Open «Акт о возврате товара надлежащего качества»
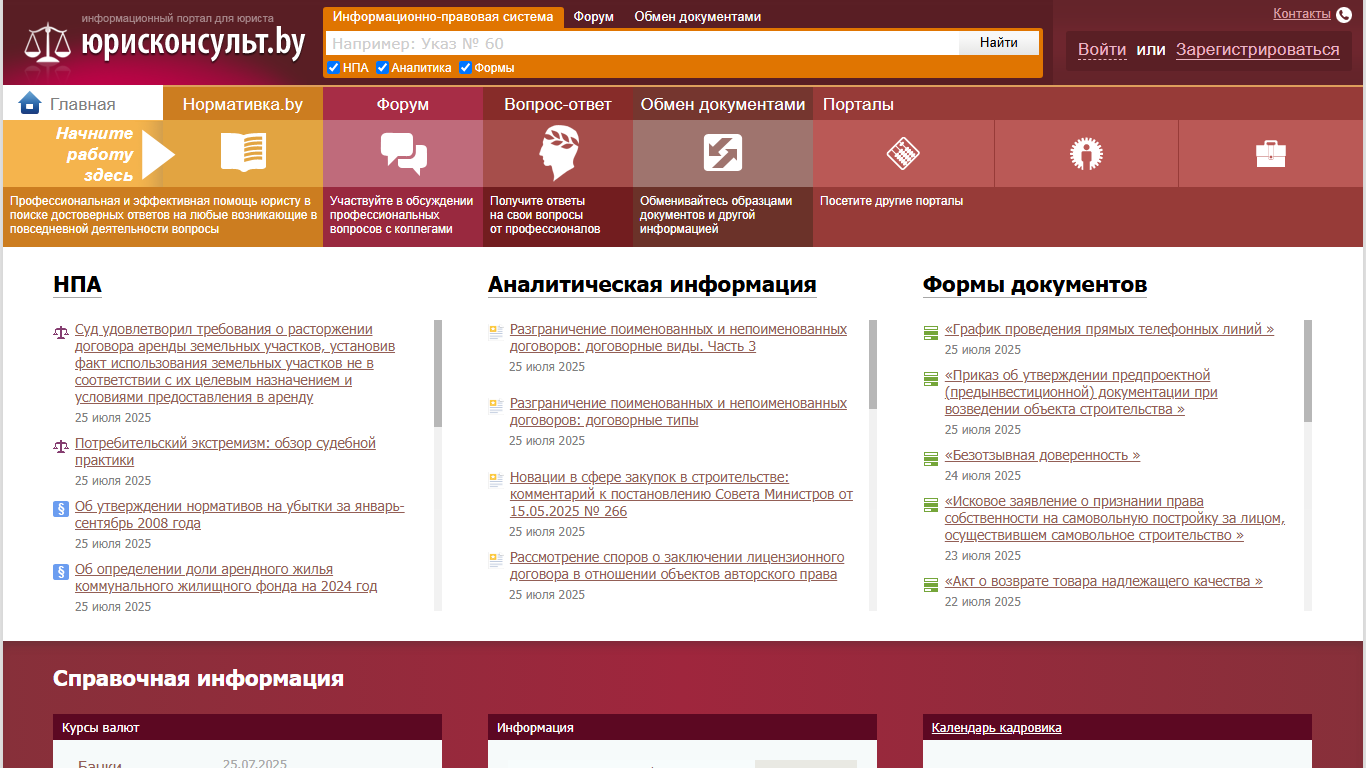 (x=1104, y=582)
